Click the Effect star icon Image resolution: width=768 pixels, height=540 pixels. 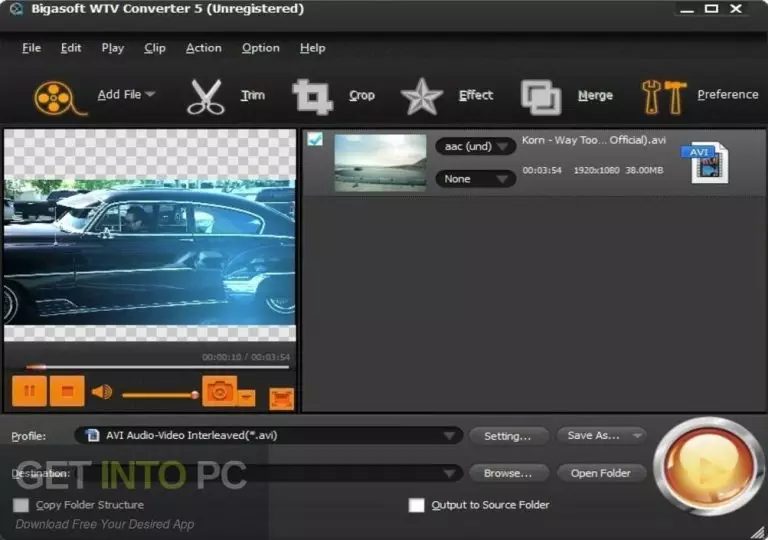(x=422, y=97)
